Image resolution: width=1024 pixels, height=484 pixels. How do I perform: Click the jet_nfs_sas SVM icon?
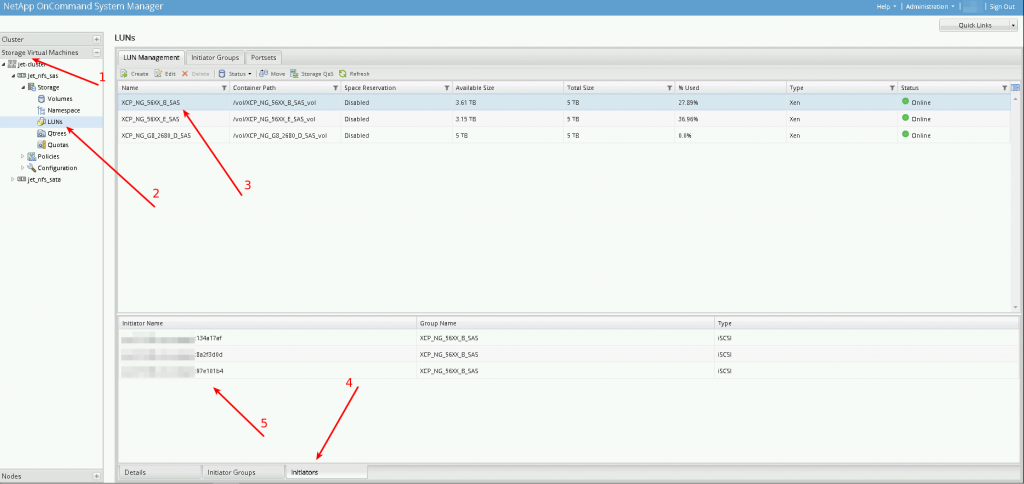tap(22, 76)
